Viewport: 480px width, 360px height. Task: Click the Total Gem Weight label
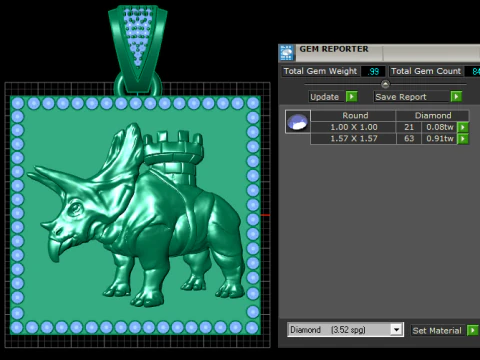(320, 71)
